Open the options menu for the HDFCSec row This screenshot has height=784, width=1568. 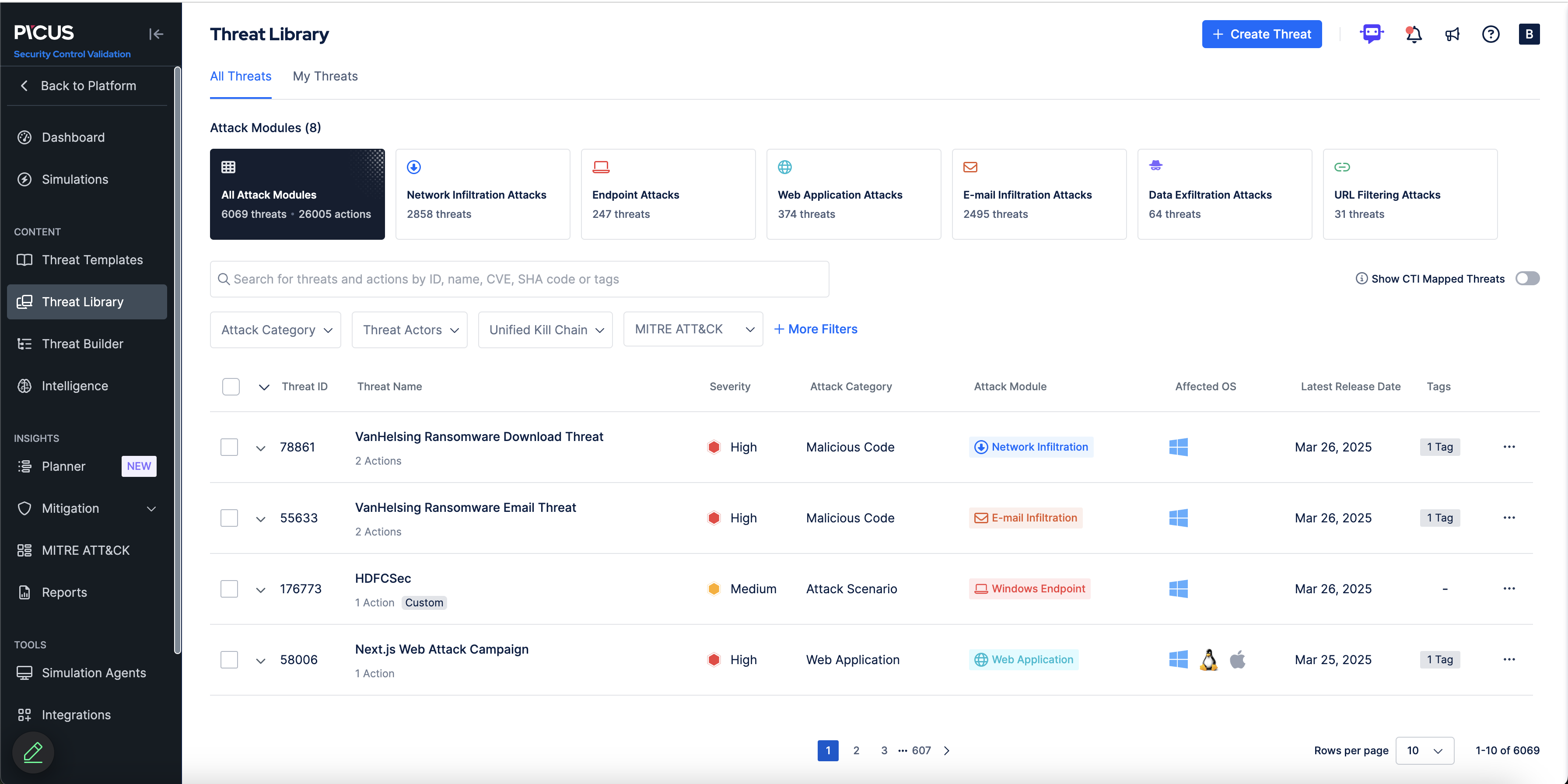tap(1509, 588)
